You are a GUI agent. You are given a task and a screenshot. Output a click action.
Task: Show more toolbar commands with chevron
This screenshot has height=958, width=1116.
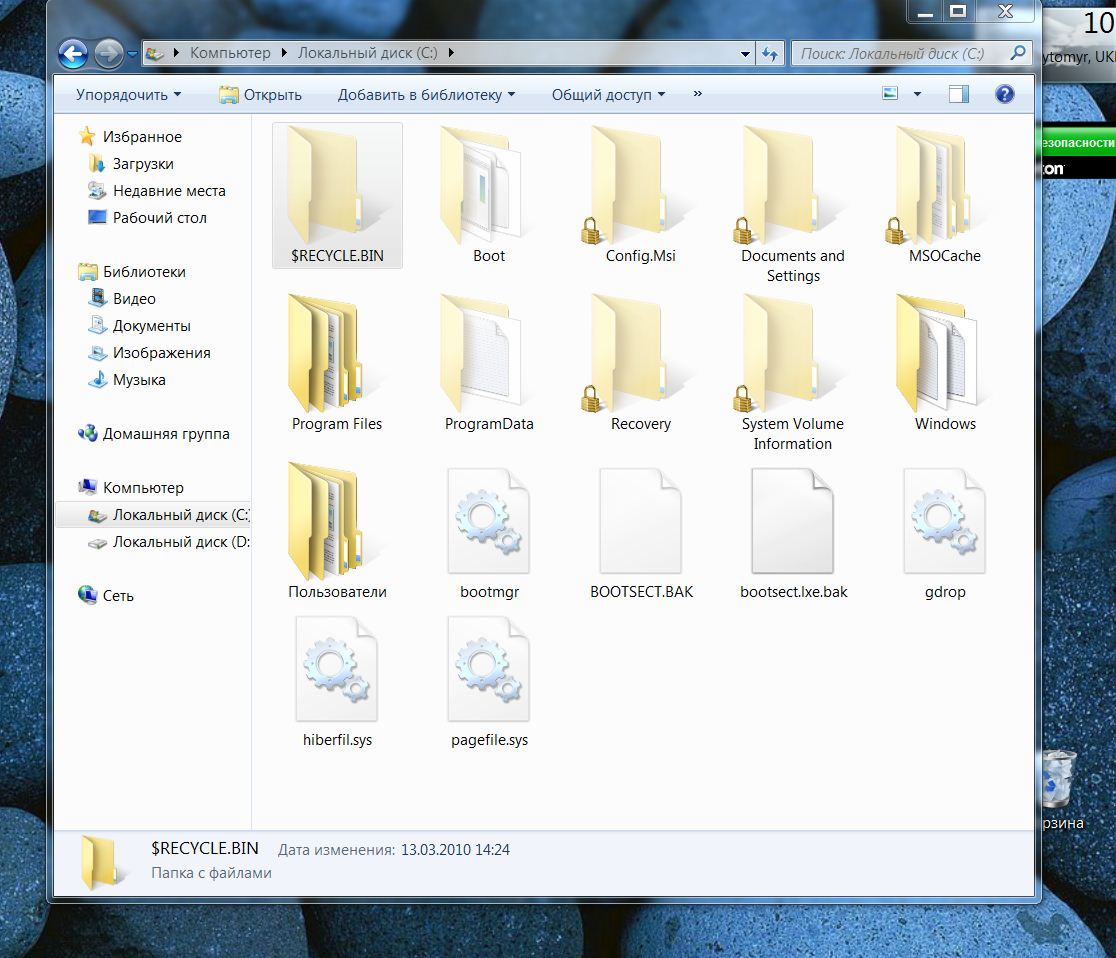pyautogui.click(x=697, y=94)
